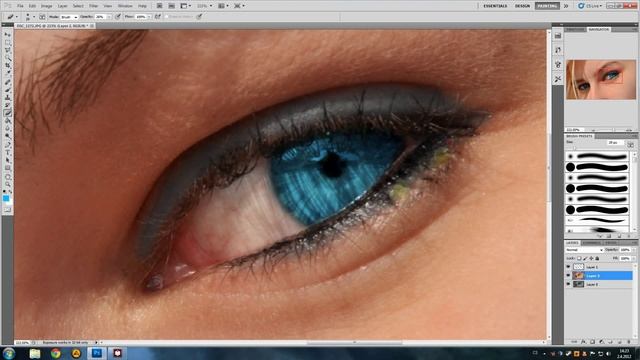Open Chrome from the Windows taskbar
Viewport: 640px width, 360px height.
(56, 353)
